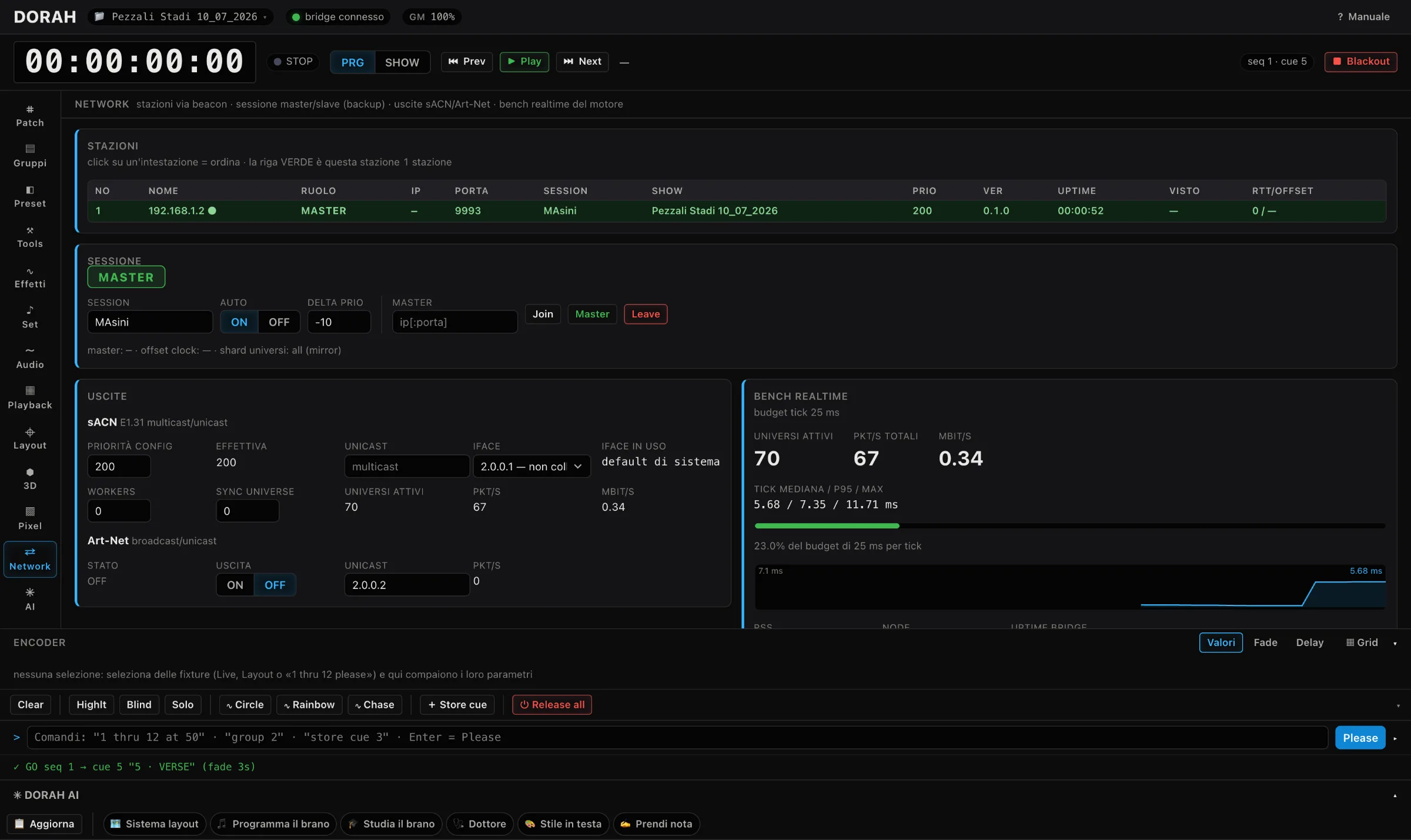The width and height of the screenshot is (1411, 840).
Task: Open the 3D sidebar icon
Action: pos(30,480)
